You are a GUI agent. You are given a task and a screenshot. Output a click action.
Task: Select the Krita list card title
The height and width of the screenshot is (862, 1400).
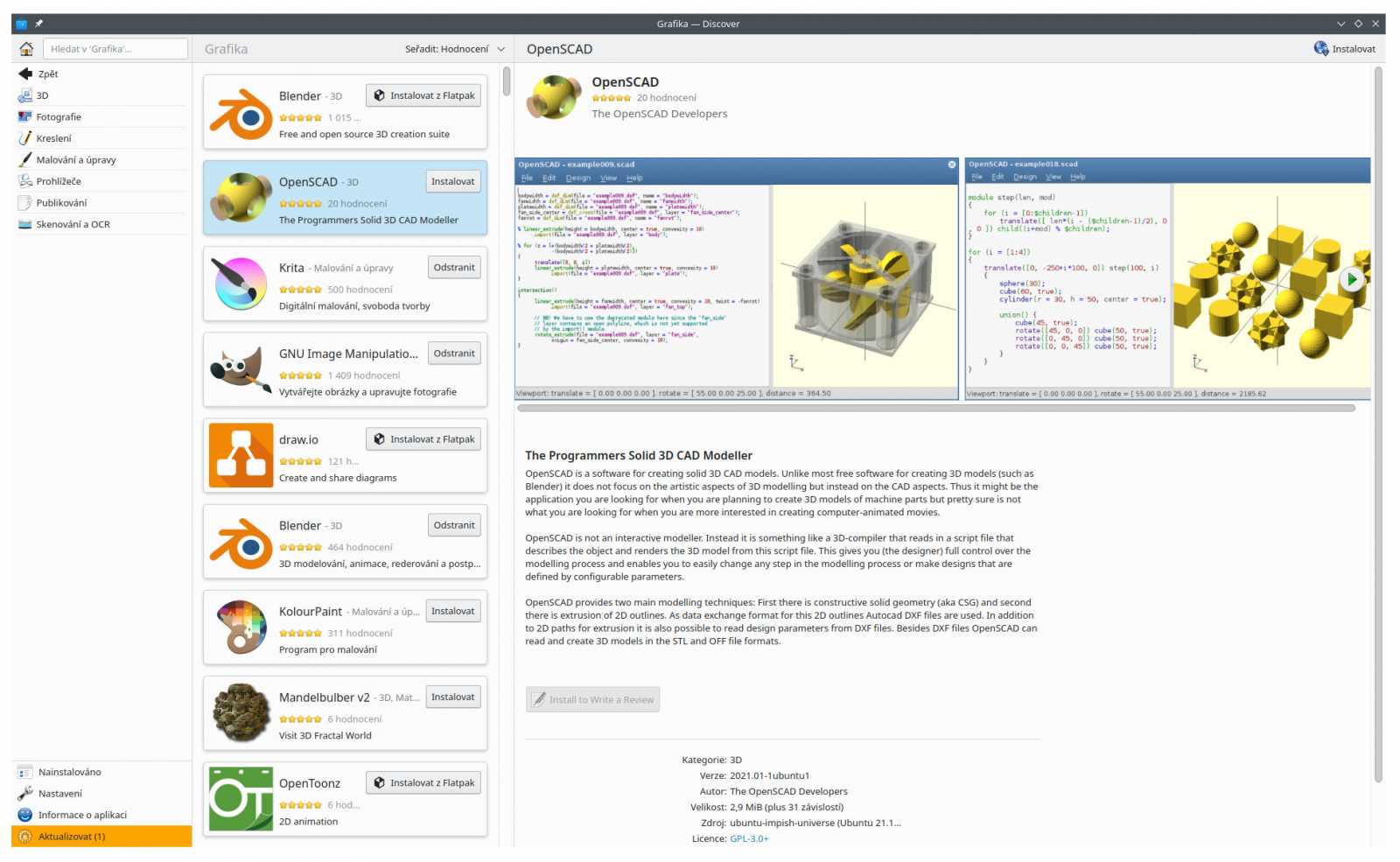pos(291,268)
